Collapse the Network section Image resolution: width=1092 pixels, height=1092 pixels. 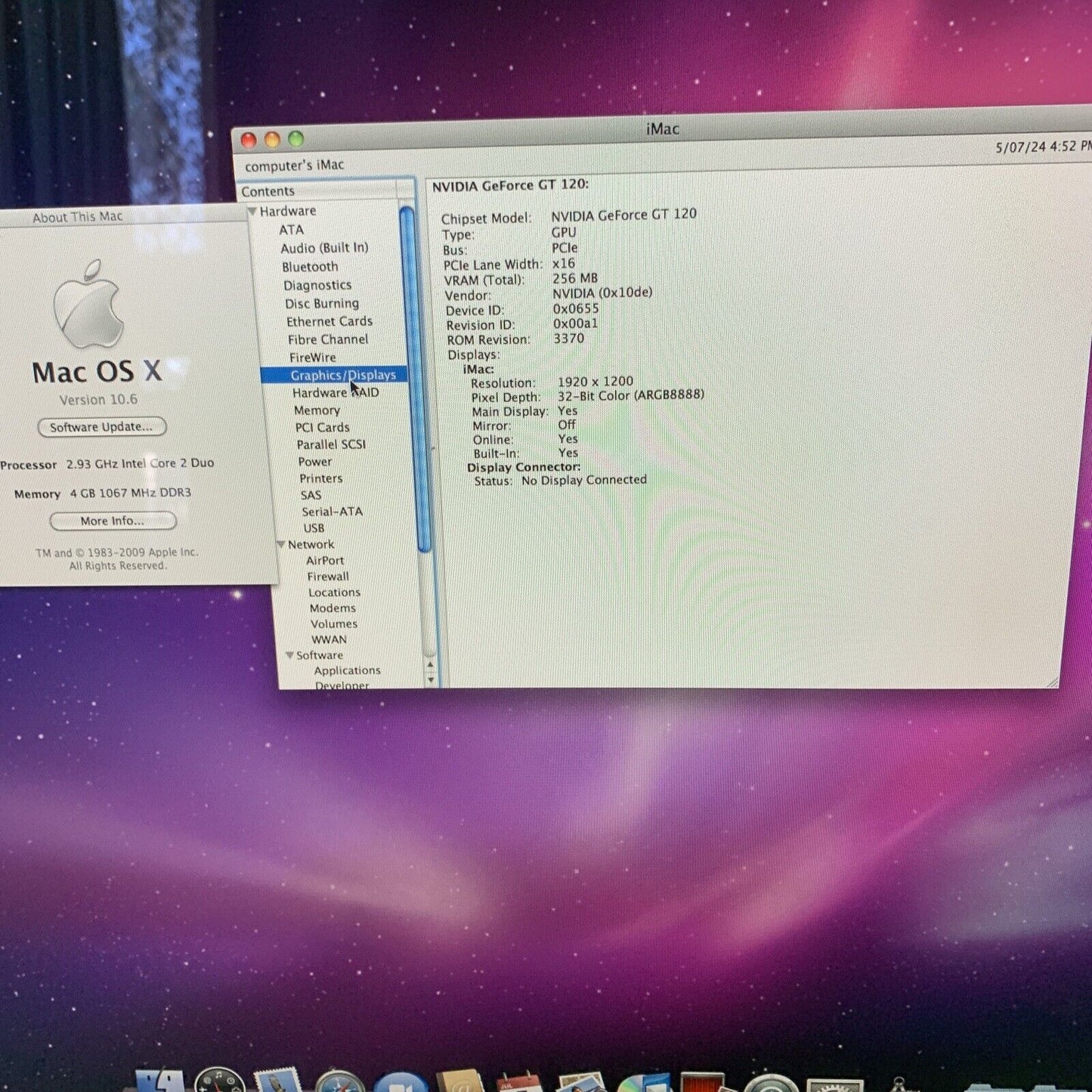283,544
